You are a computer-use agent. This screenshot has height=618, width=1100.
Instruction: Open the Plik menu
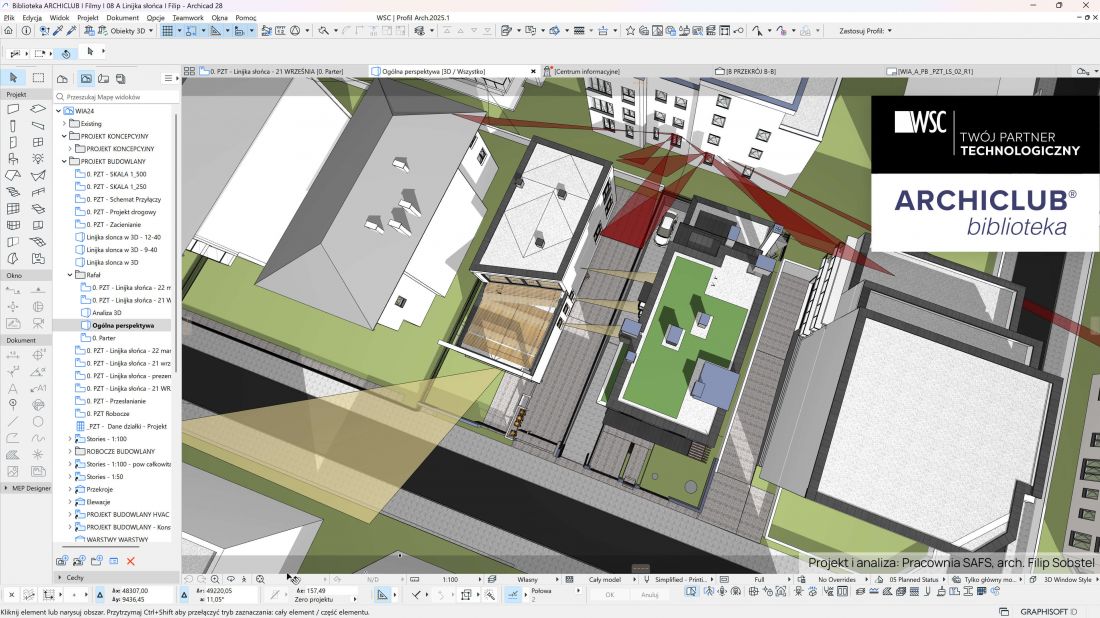8,18
